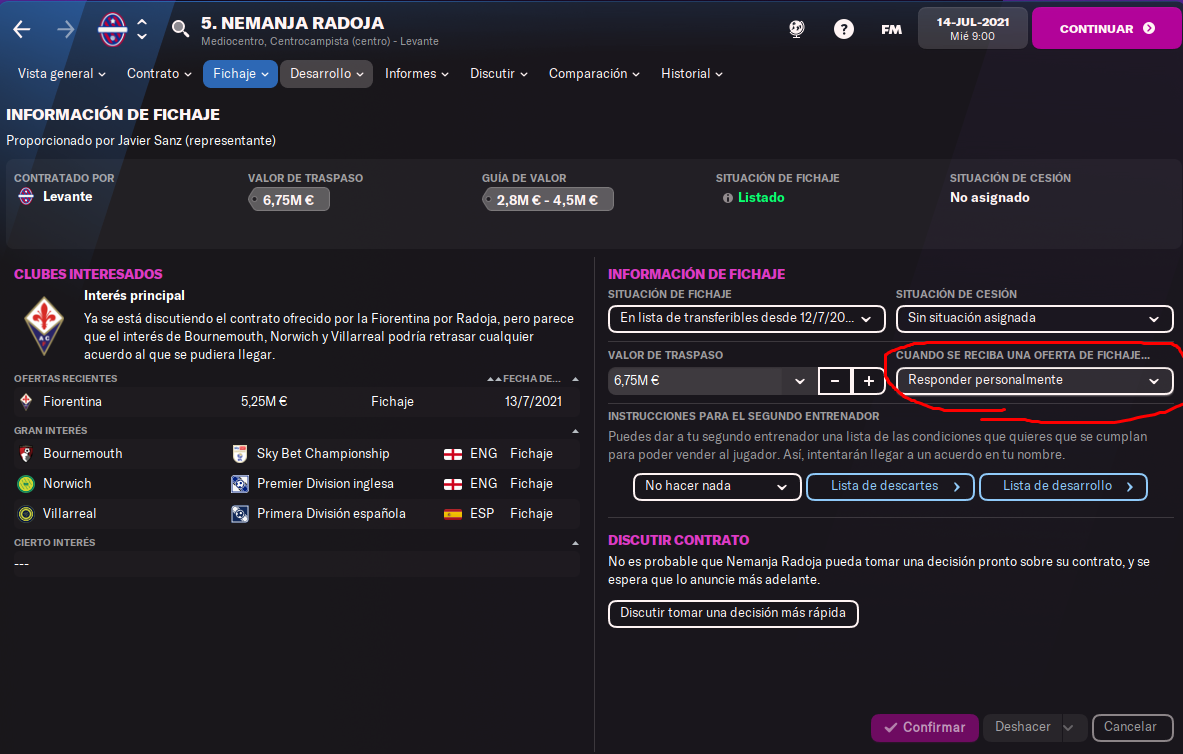Open Situación de fichaje dropdown

[746, 319]
